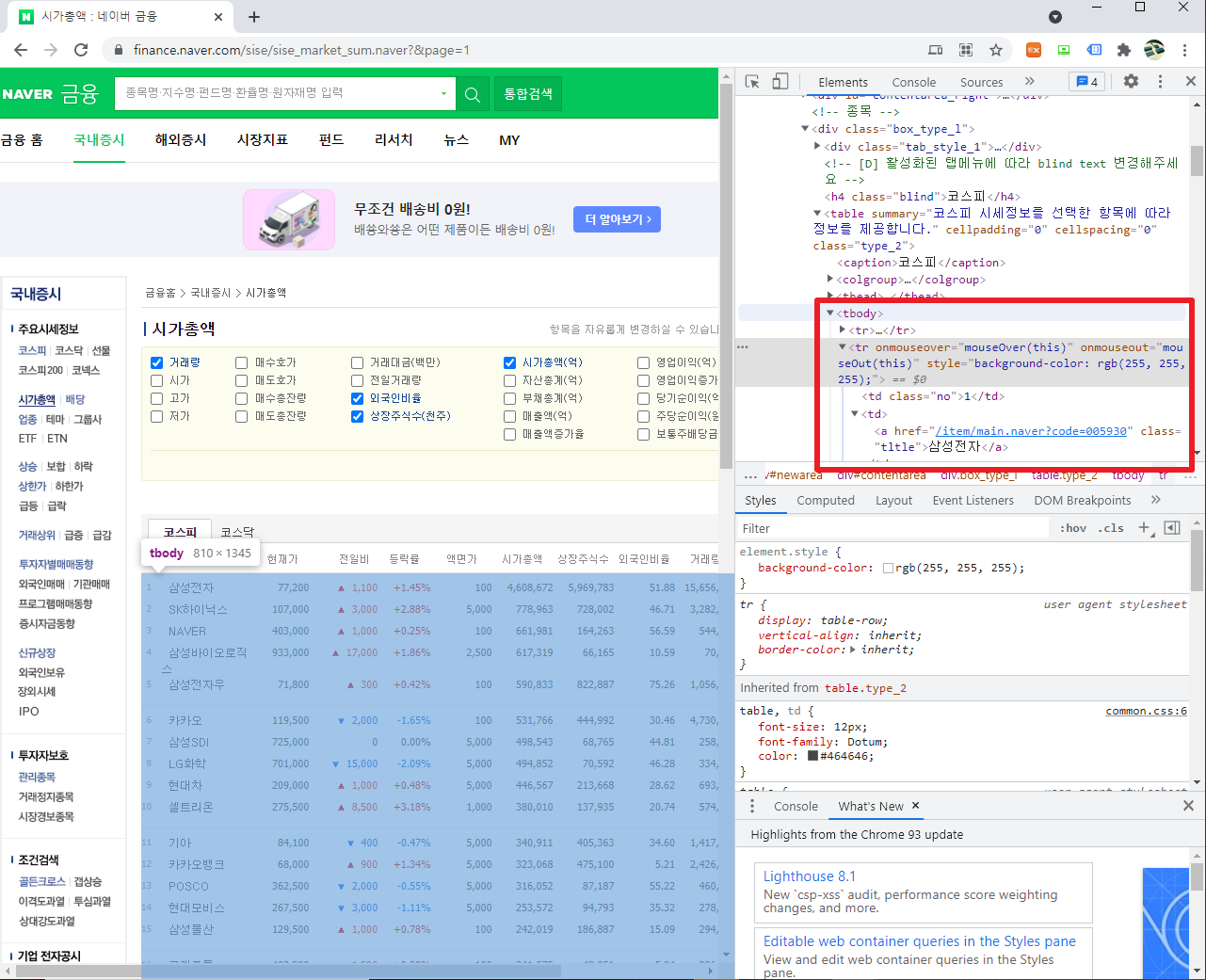Click the QR code icon in address bar
This screenshot has height=980, width=1206.
966,50
